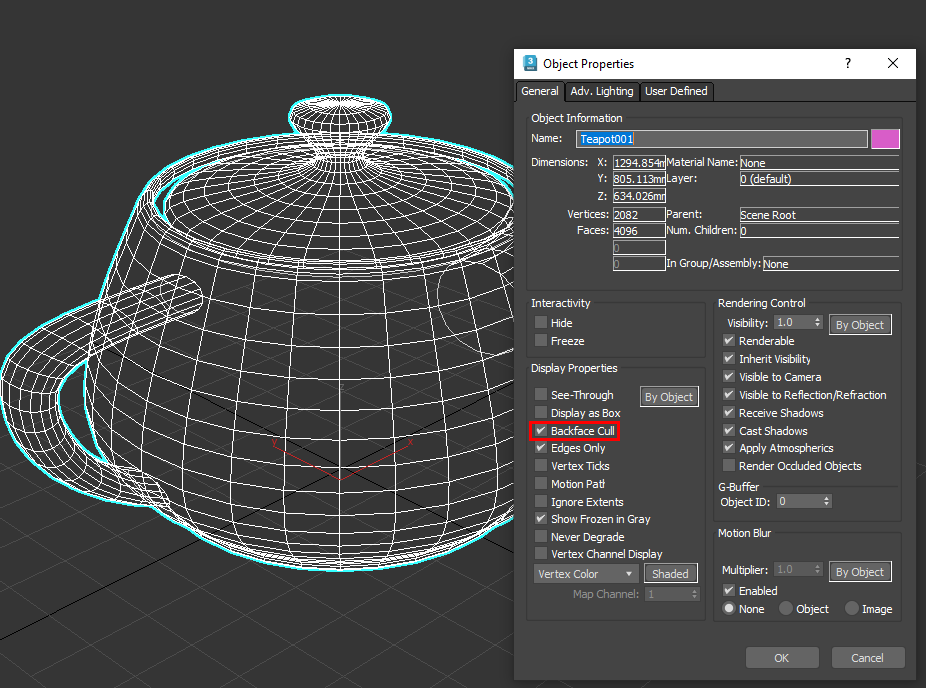The height and width of the screenshot is (688, 926).
Task: Click the Shaded button
Action: pos(670,573)
